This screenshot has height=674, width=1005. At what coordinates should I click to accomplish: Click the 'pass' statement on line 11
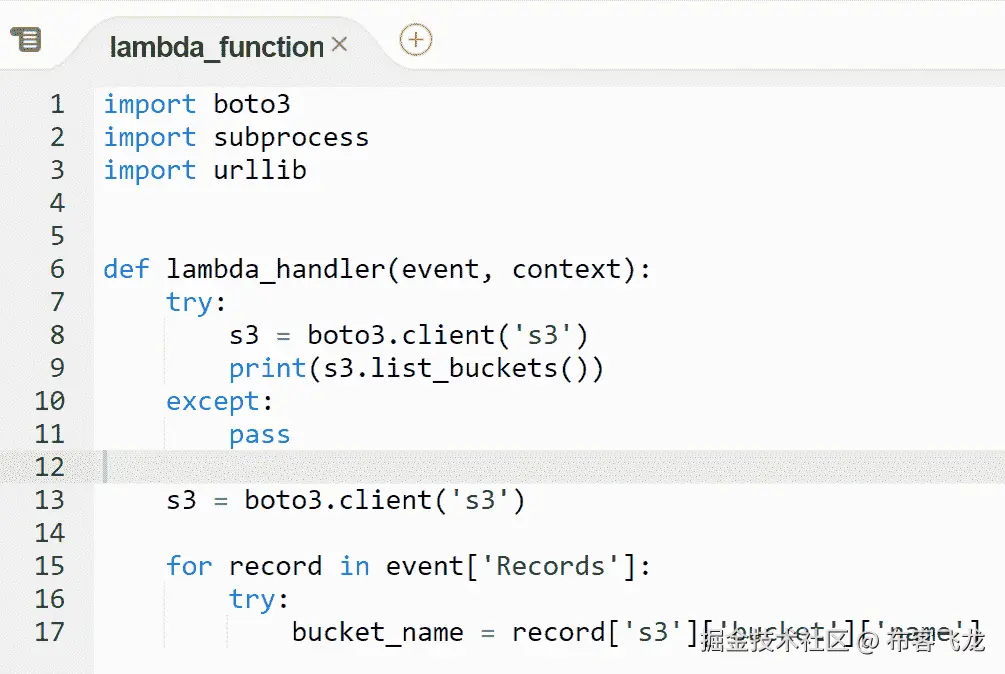click(259, 434)
